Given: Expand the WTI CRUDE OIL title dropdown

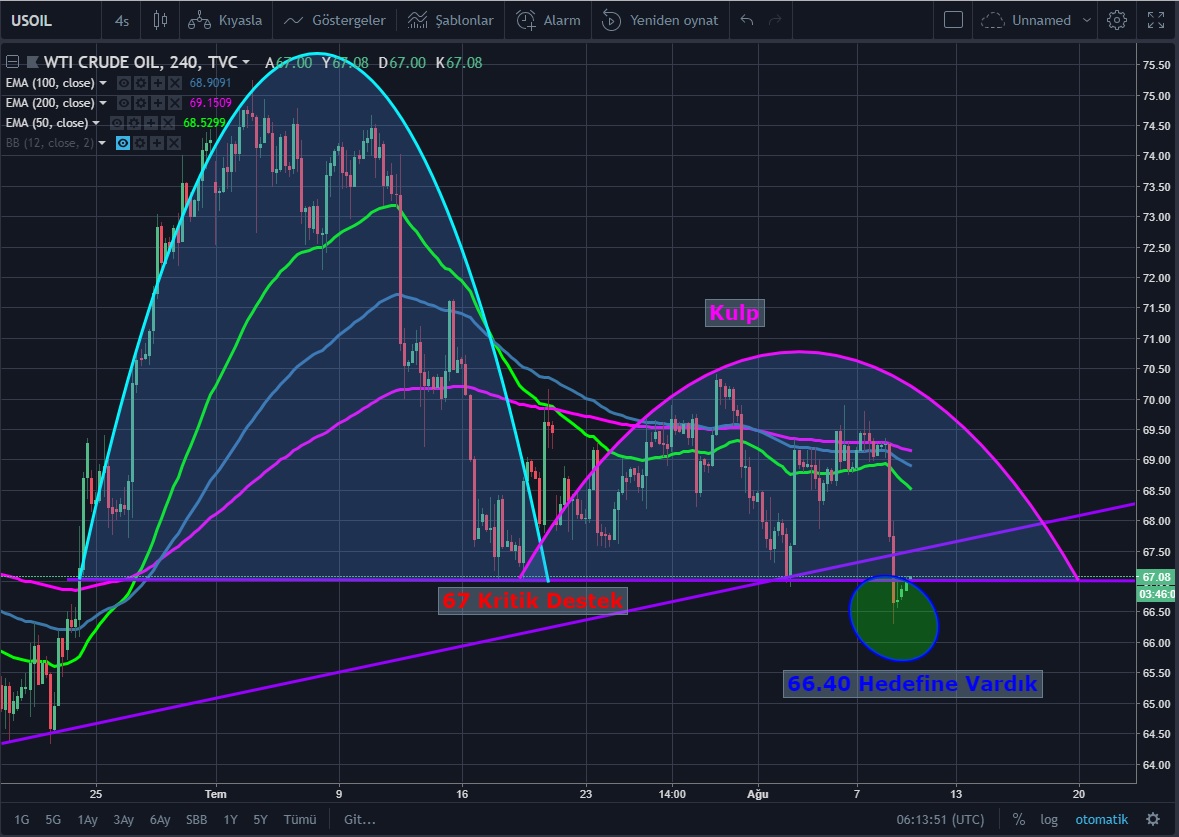Looking at the screenshot, I should click(247, 62).
